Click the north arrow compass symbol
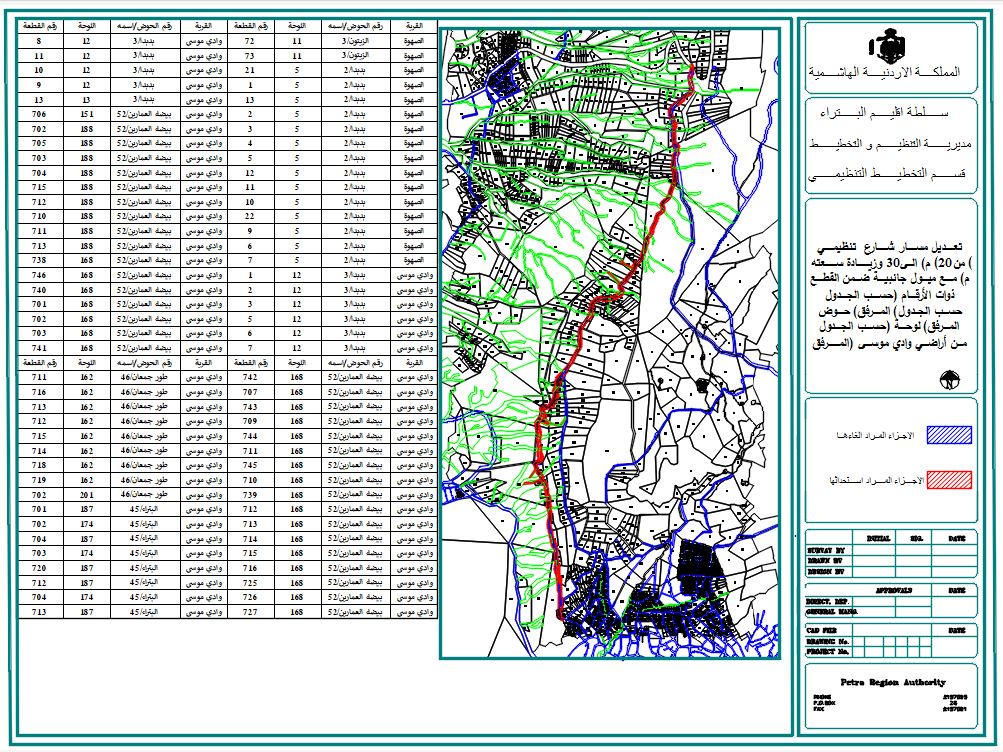Screen dimensions: 1003x752 946,381
